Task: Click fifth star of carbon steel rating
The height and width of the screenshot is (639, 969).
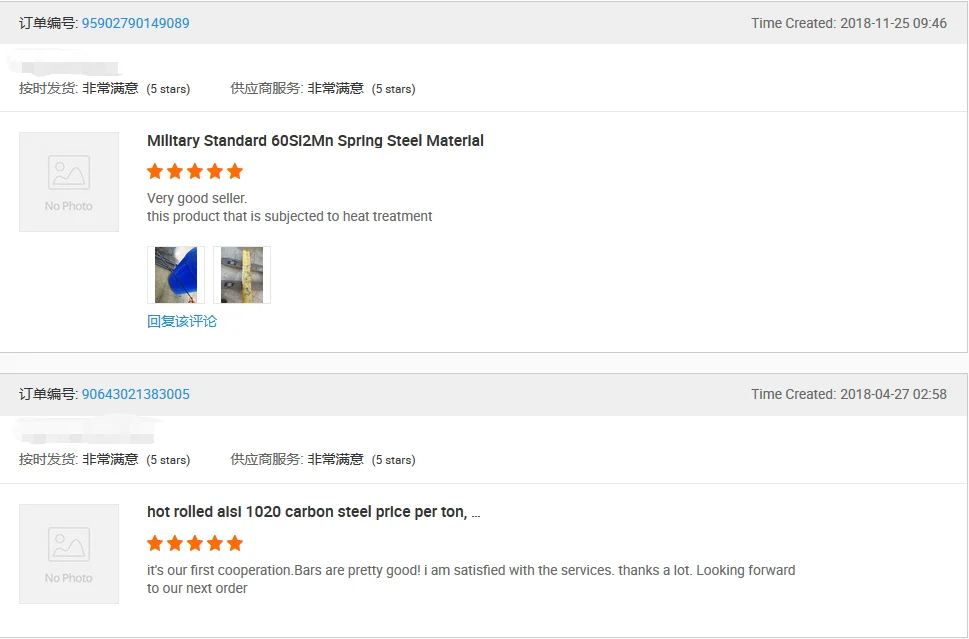Action: tap(235, 543)
